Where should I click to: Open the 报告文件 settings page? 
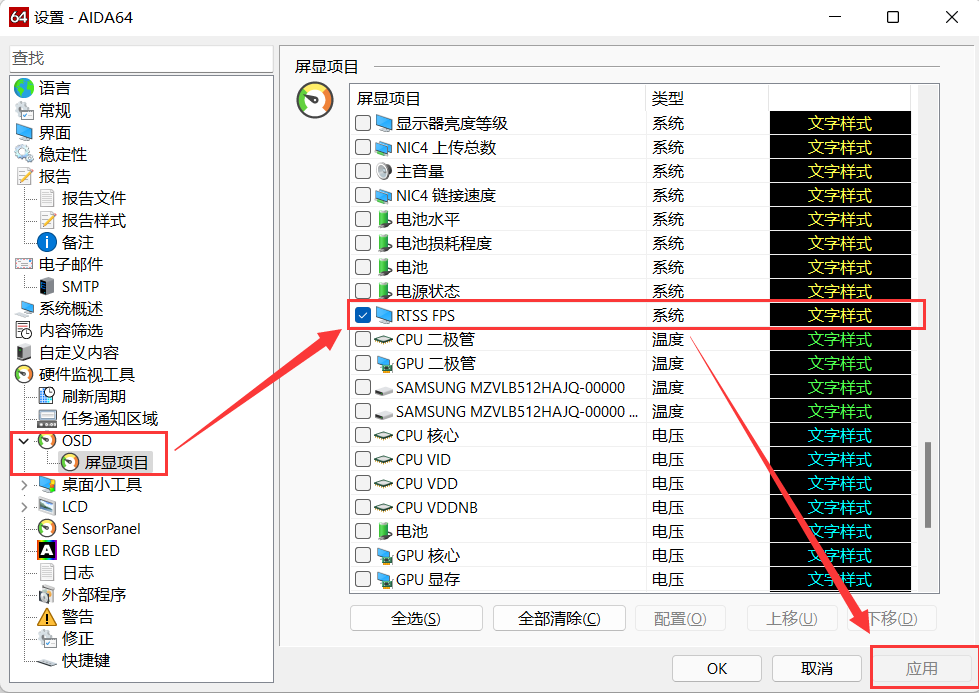point(94,199)
